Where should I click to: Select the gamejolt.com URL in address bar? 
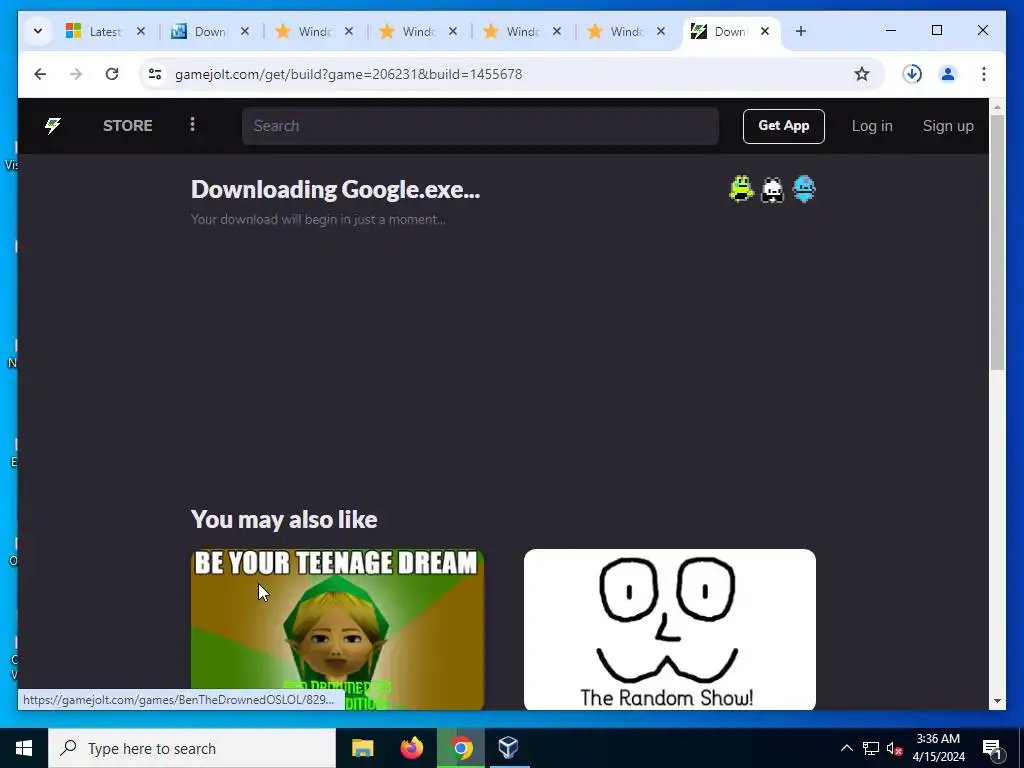[348, 74]
